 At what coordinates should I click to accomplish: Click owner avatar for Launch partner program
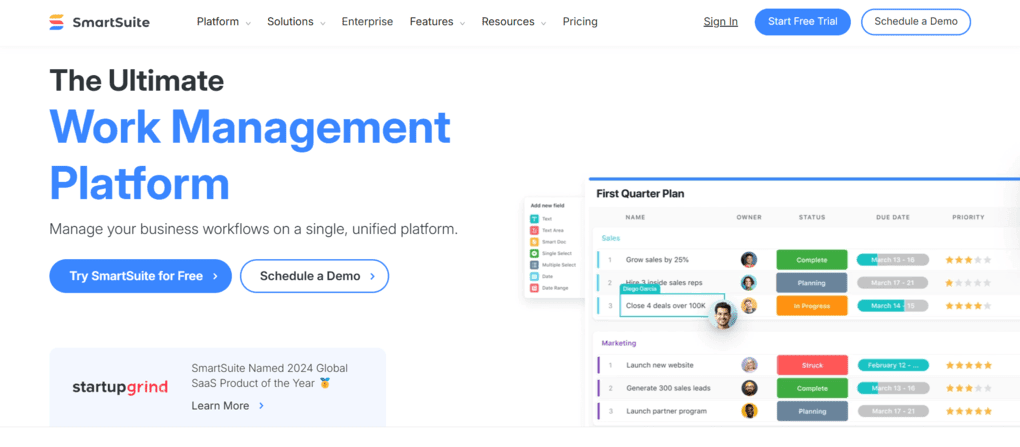749,411
